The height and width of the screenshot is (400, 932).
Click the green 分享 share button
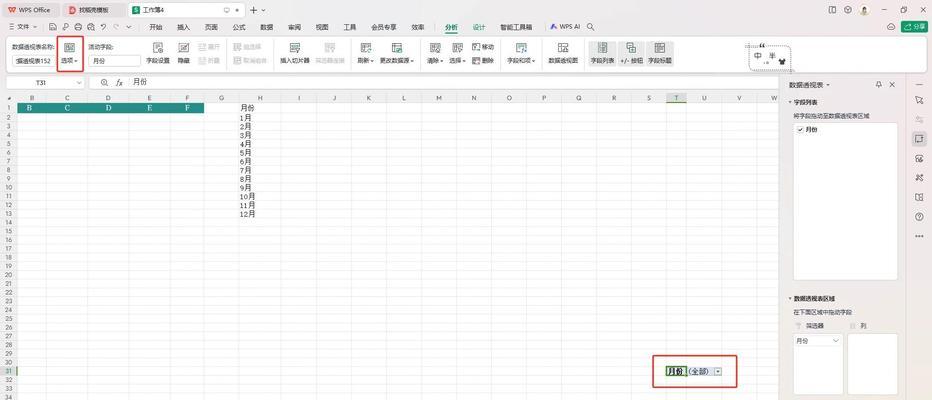click(915, 27)
